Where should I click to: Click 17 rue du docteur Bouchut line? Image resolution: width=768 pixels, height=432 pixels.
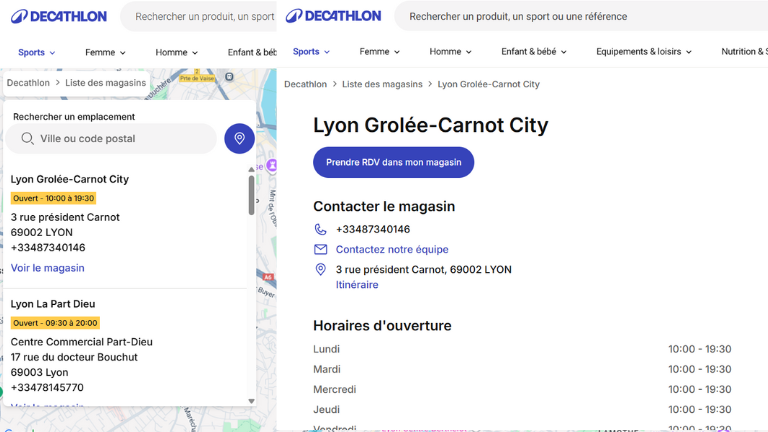click(74, 357)
